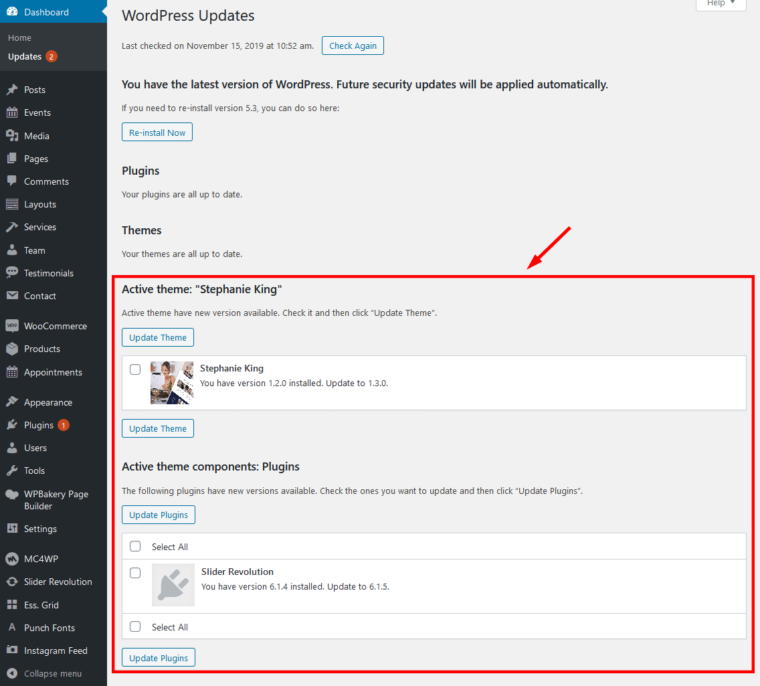Viewport: 760px width, 686px height.
Task: Tick the top Select All checkbox
Action: pyautogui.click(x=135, y=547)
